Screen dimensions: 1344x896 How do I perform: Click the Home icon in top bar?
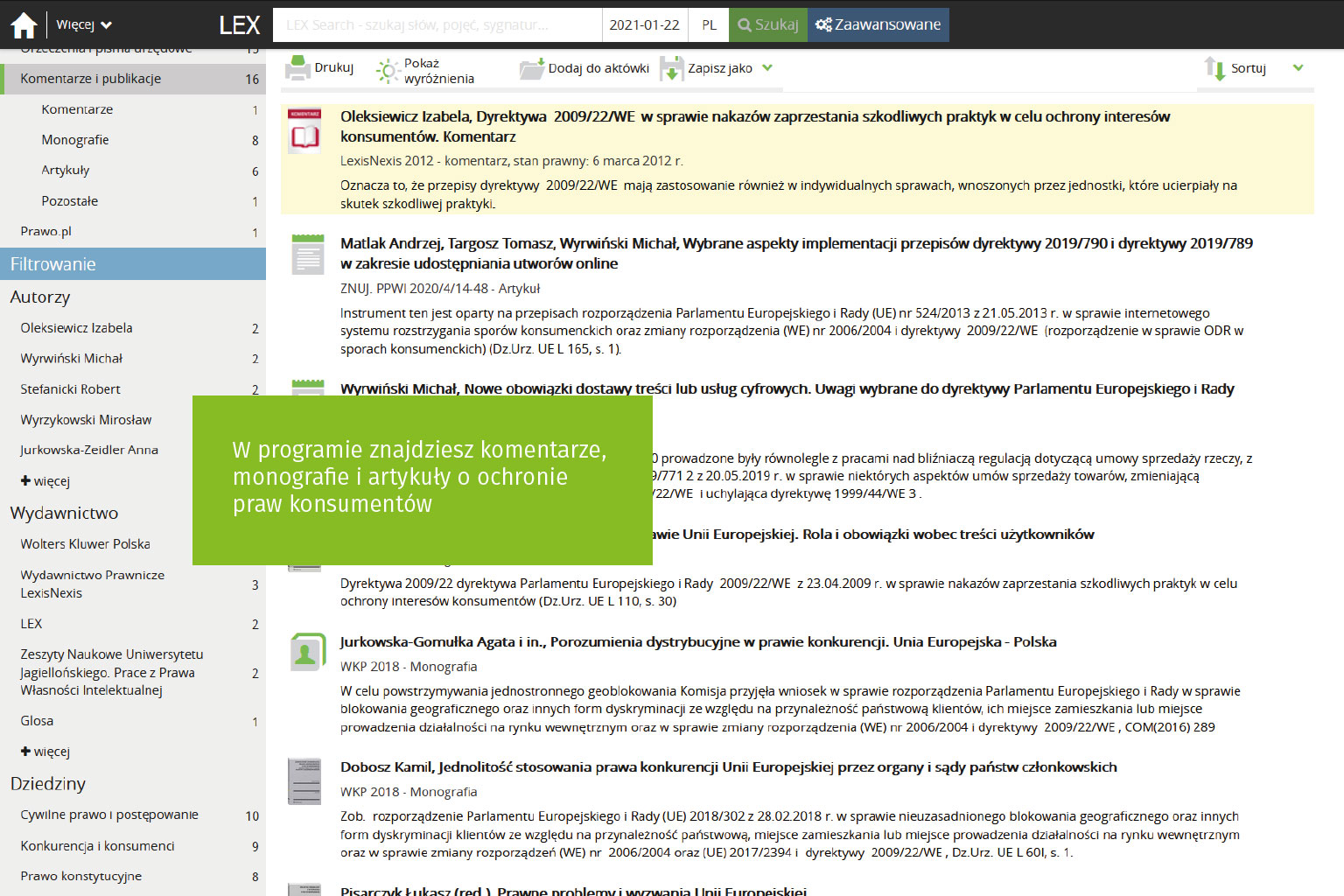tap(24, 25)
